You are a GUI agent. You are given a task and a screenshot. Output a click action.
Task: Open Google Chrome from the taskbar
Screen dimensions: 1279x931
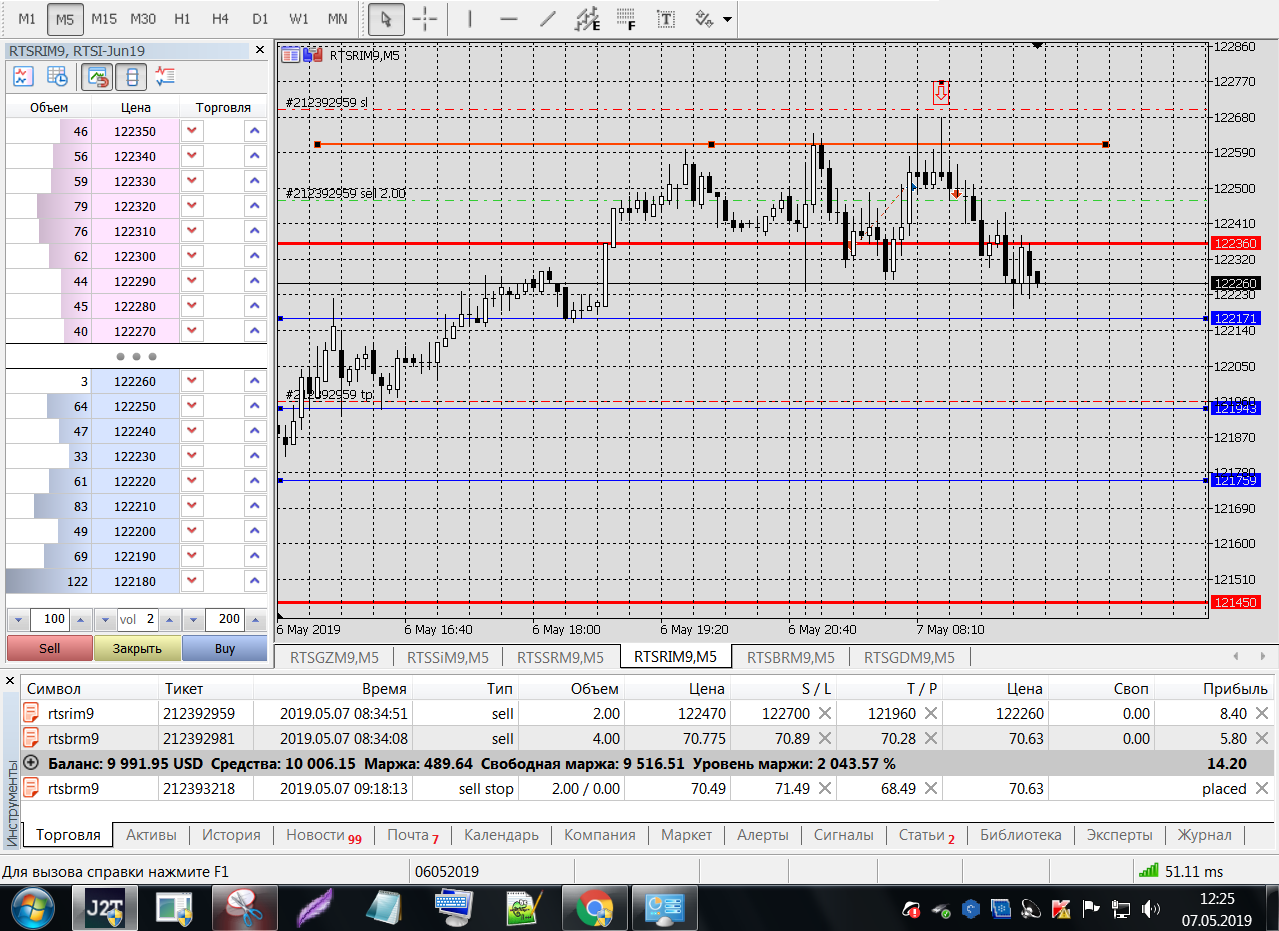594,908
